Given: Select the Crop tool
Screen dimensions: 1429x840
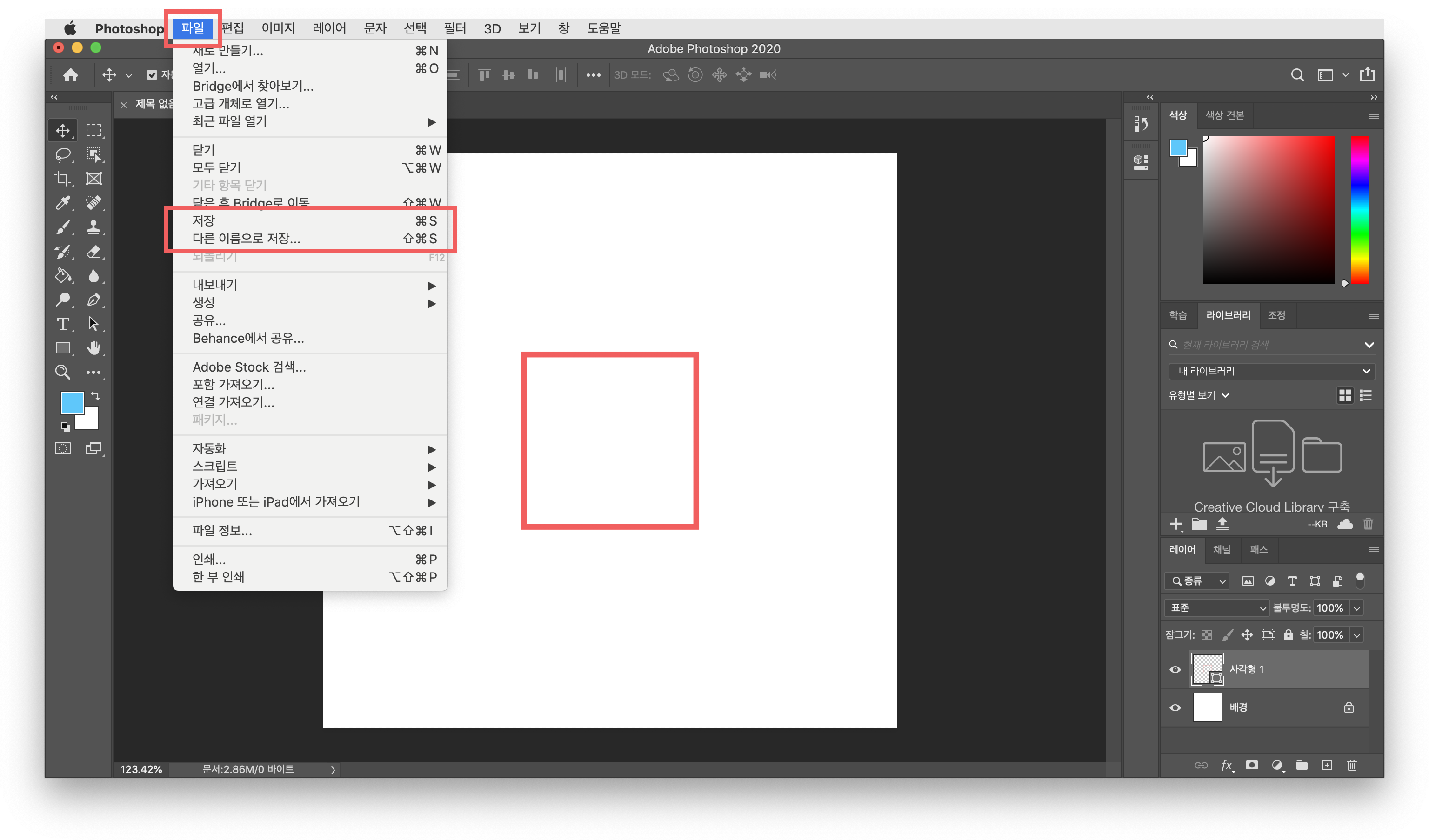Looking at the screenshot, I should point(62,179).
